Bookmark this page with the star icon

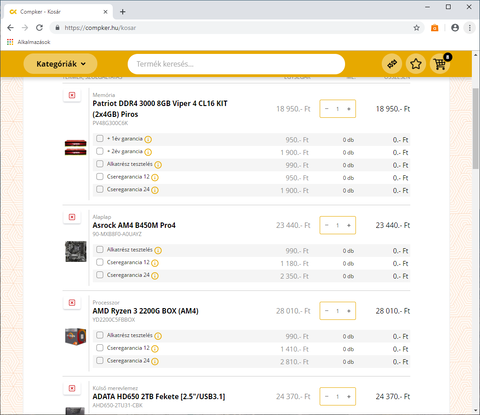[416, 28]
